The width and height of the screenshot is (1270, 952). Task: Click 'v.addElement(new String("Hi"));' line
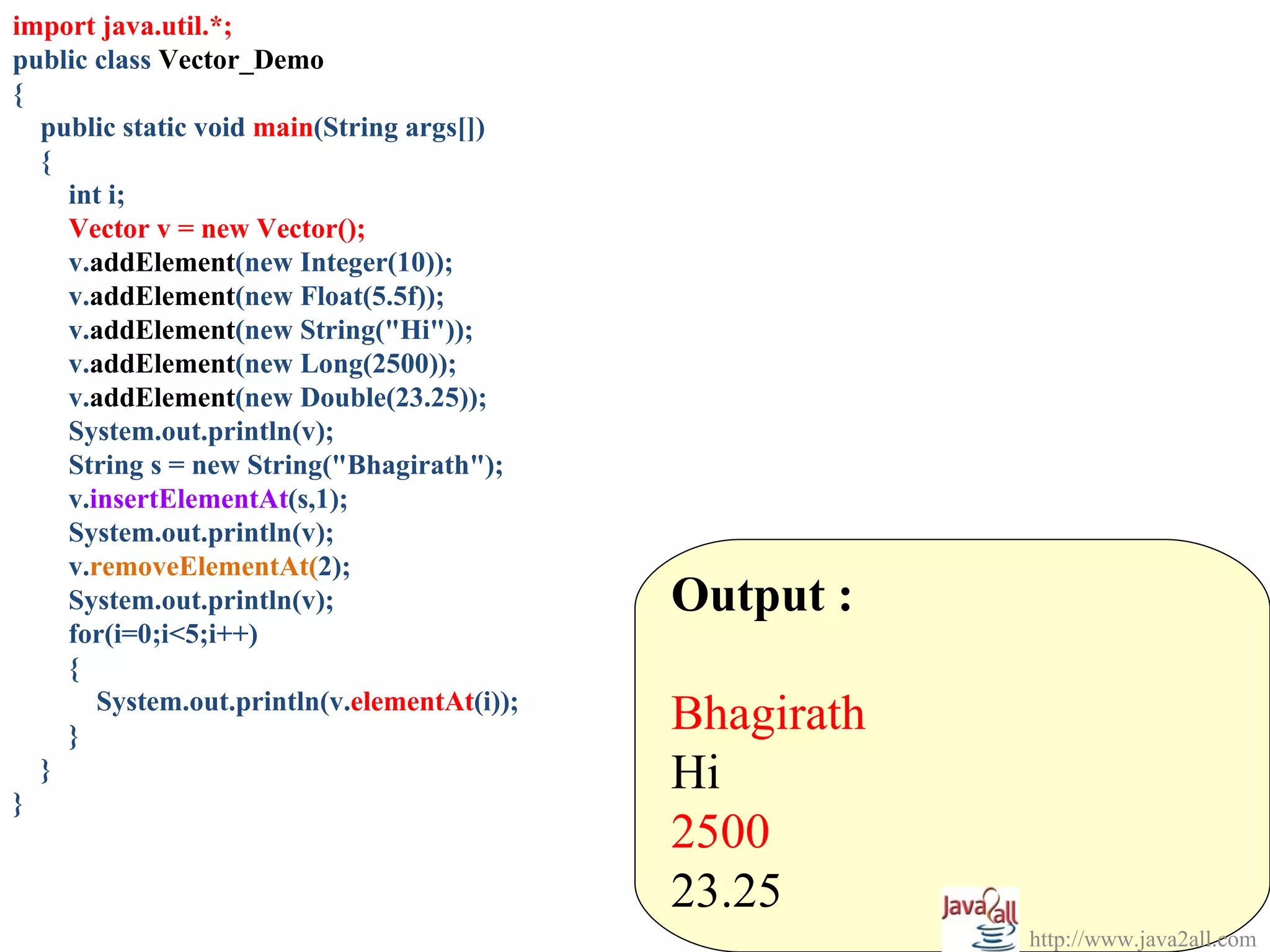tap(271, 330)
